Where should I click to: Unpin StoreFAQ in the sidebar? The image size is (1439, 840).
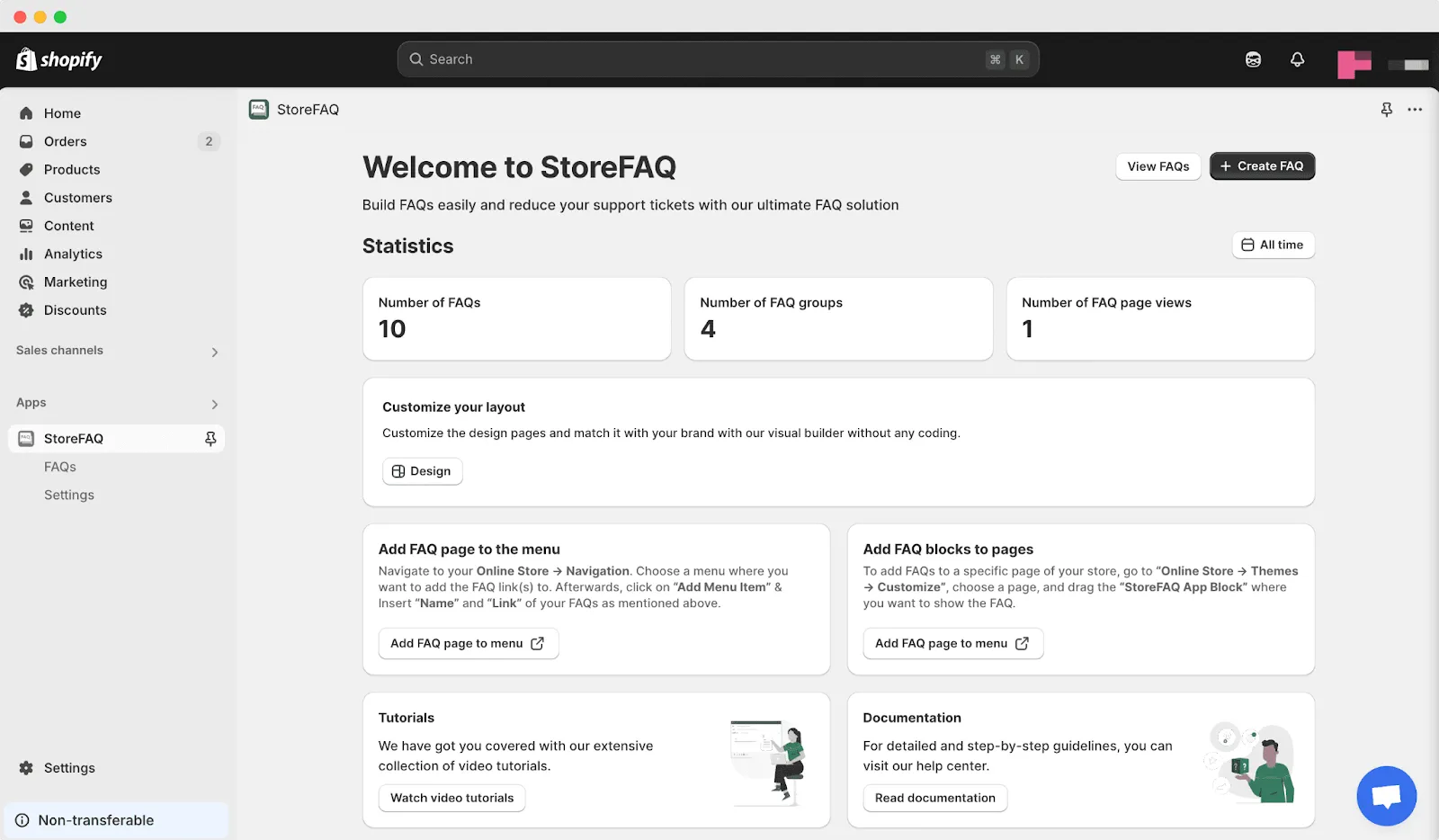click(x=210, y=439)
